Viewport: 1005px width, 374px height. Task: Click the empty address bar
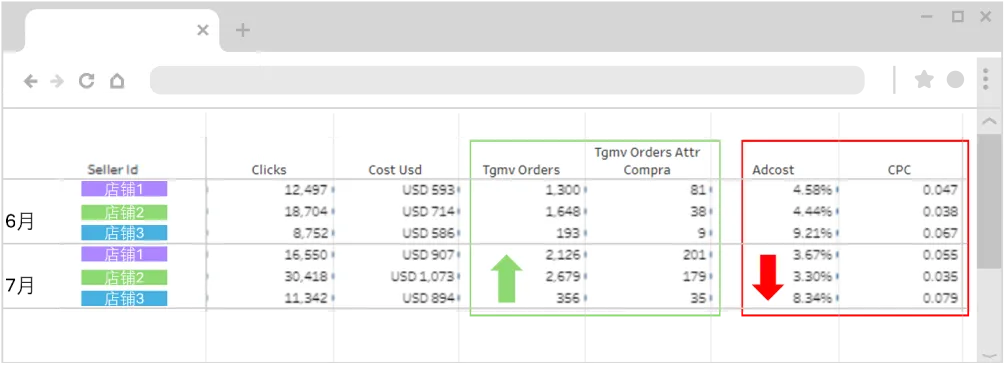tap(507, 80)
